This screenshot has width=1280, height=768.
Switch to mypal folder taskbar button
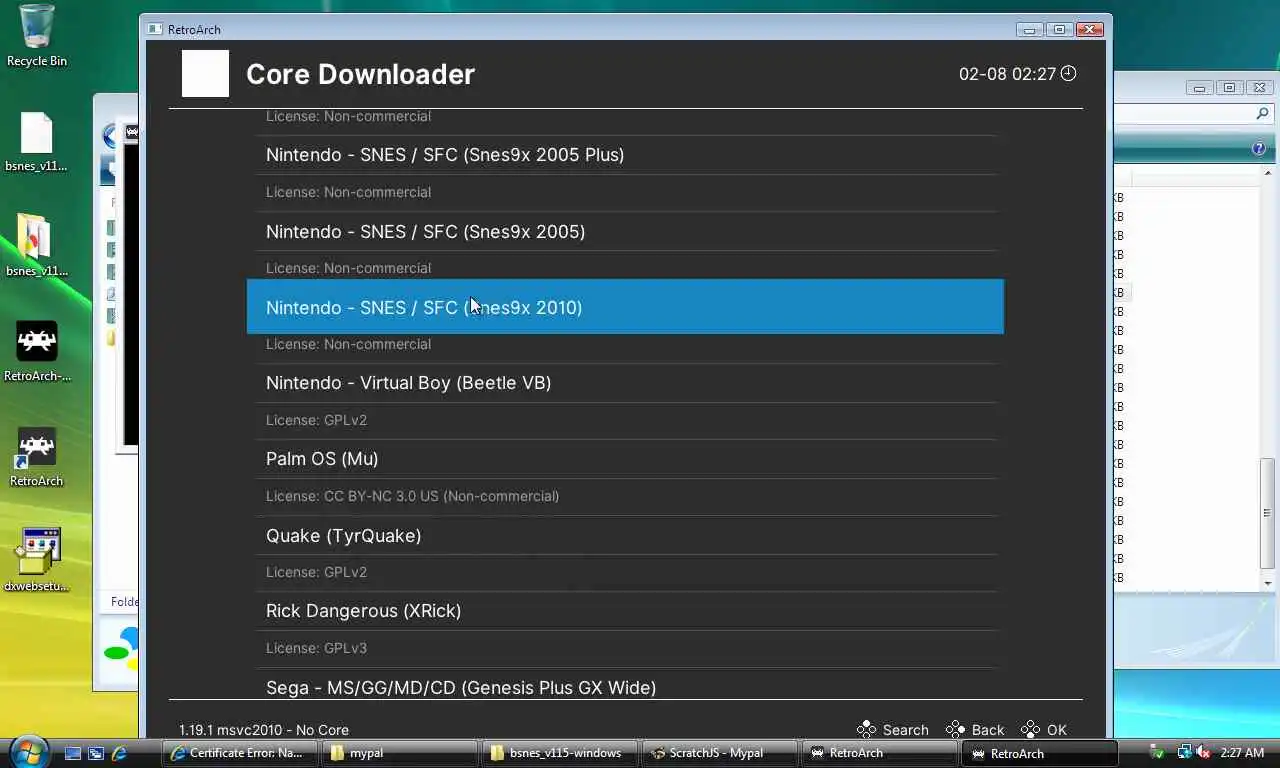click(x=399, y=753)
